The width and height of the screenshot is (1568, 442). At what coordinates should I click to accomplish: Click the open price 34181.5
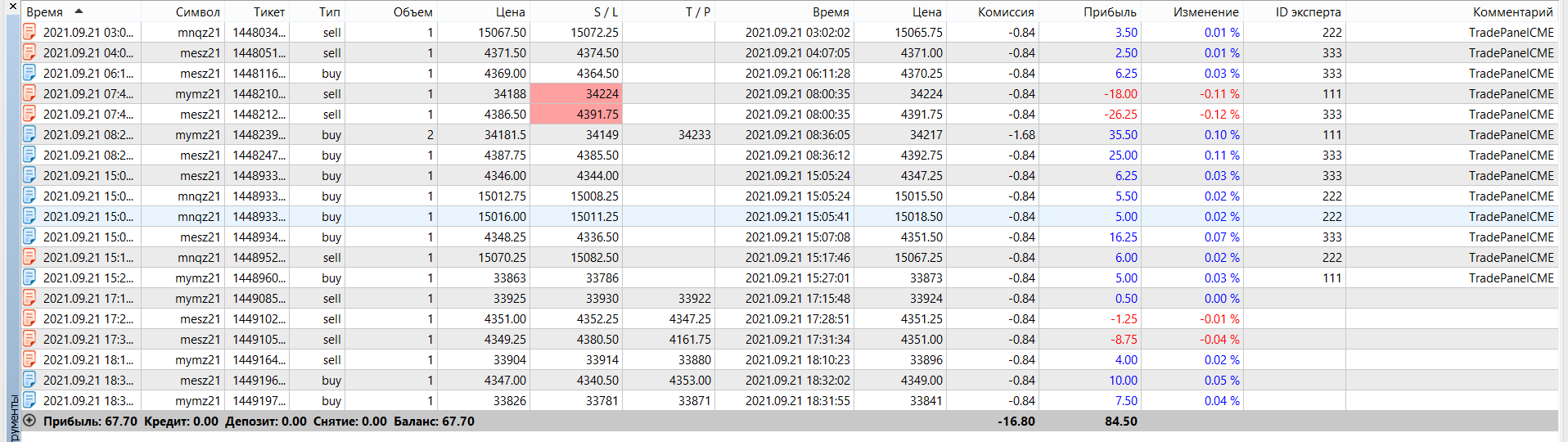point(505,135)
